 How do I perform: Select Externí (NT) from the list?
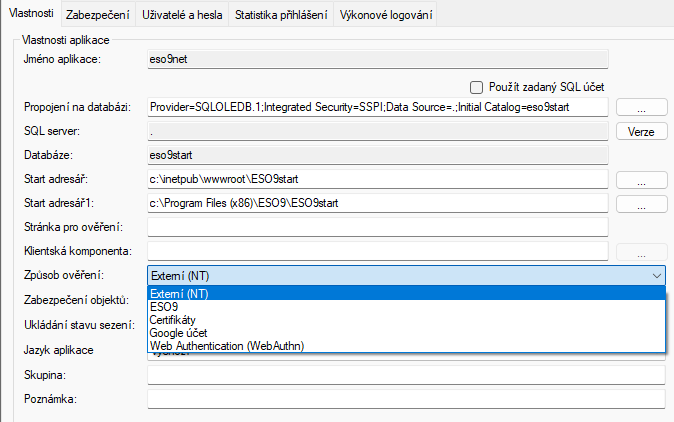(x=406, y=294)
